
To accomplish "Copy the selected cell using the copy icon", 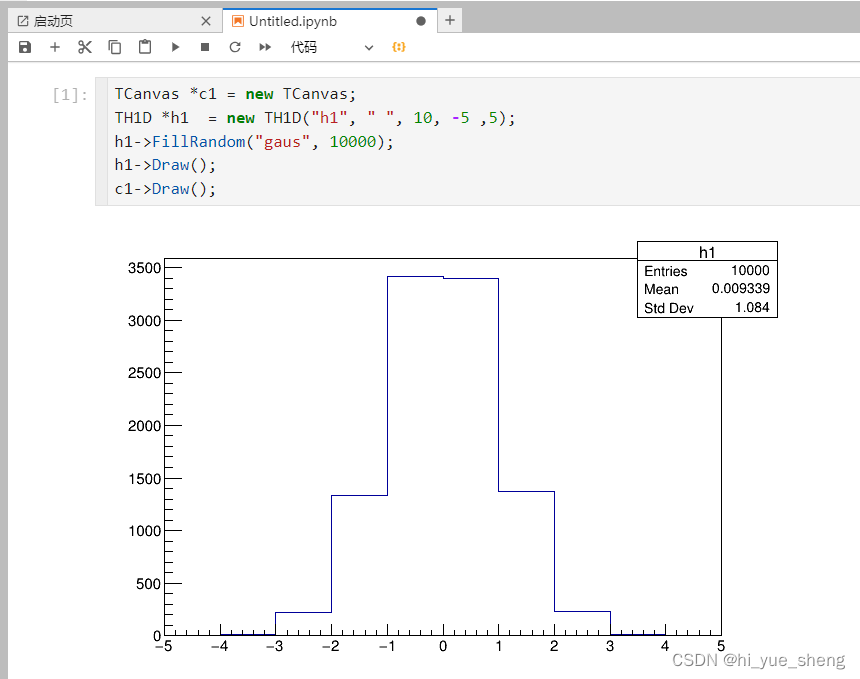I will click(x=113, y=46).
